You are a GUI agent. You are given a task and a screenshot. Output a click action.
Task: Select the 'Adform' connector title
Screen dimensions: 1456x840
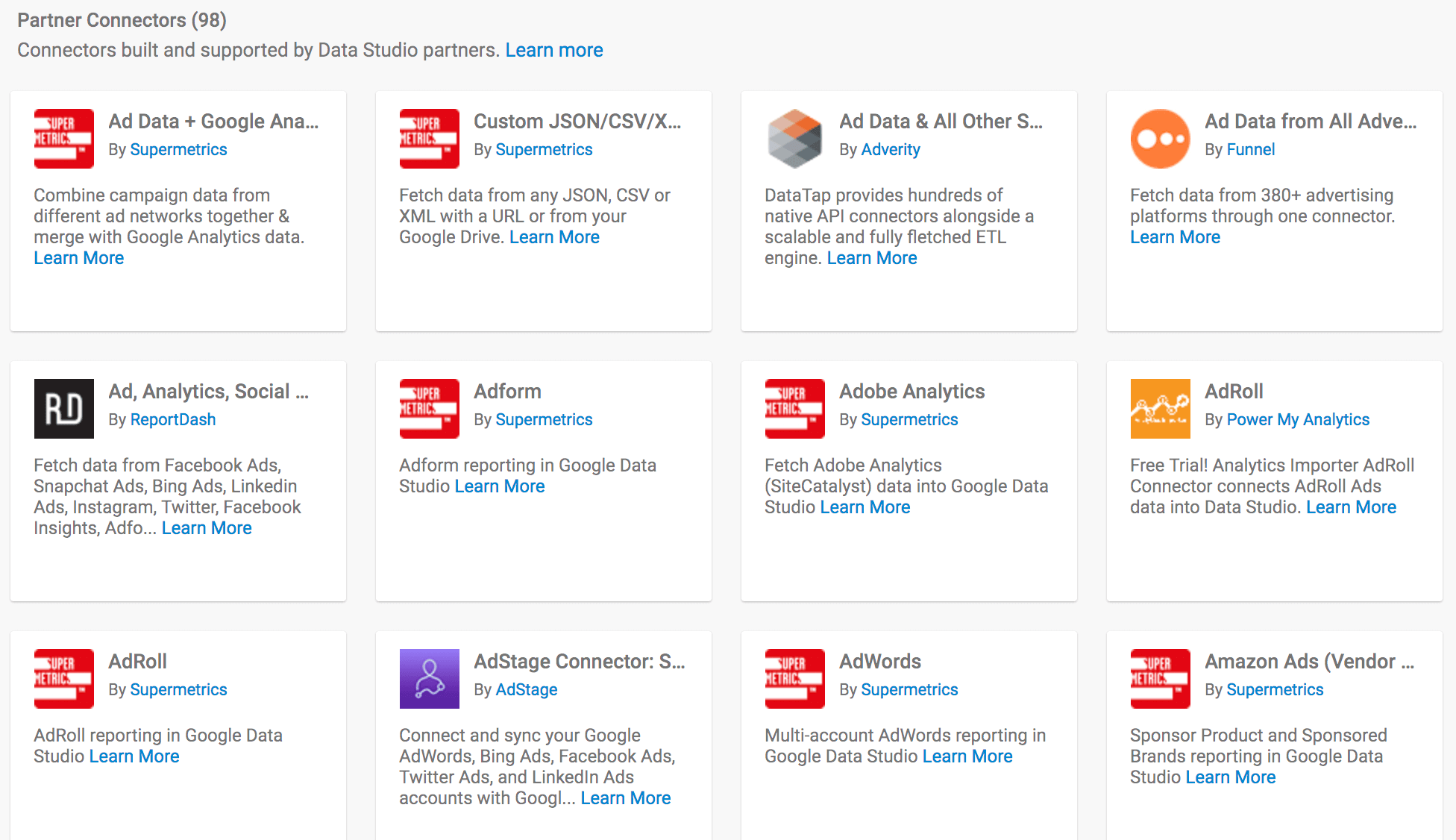pos(507,392)
